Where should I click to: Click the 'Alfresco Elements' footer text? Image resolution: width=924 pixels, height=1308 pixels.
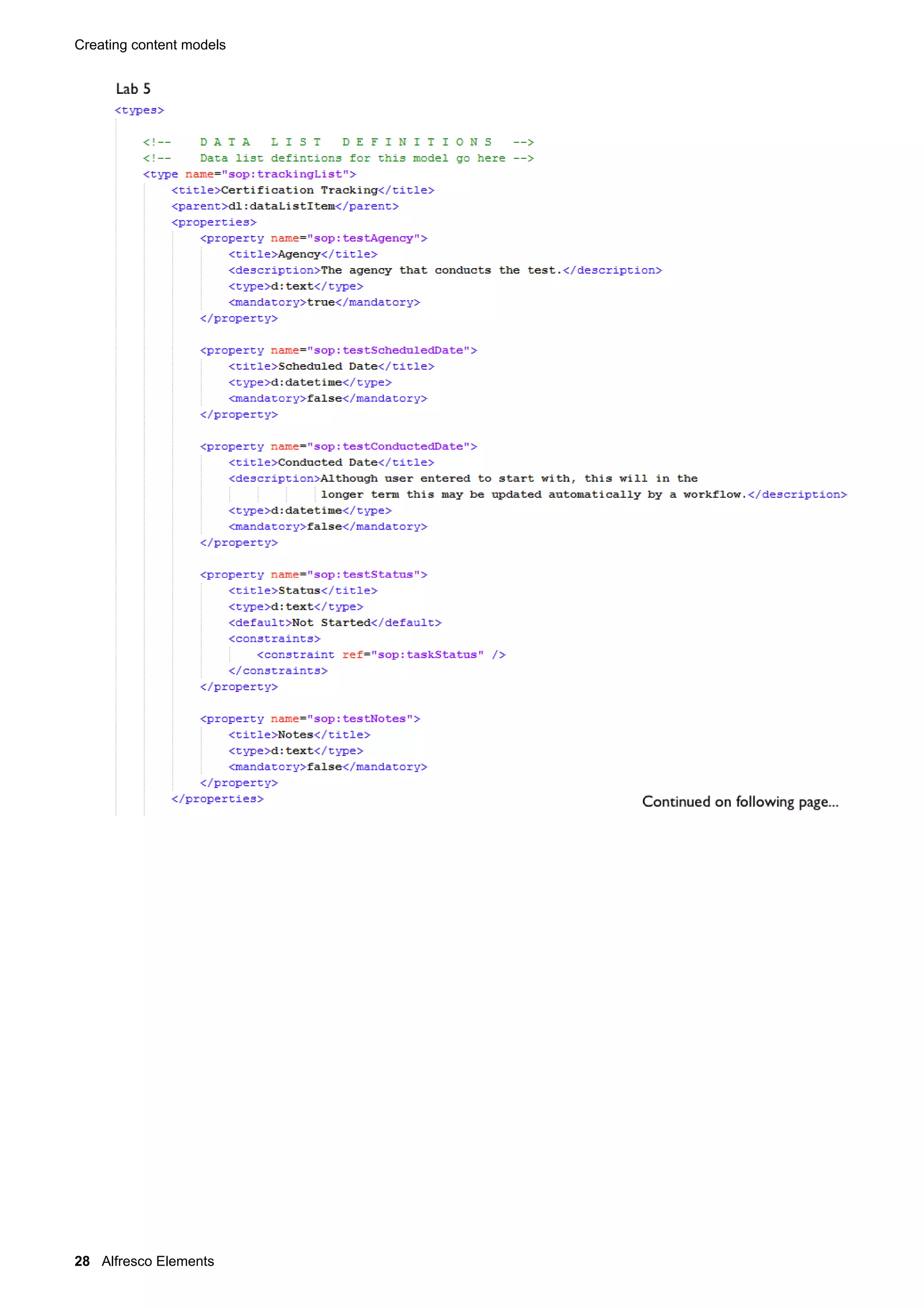point(158,1261)
